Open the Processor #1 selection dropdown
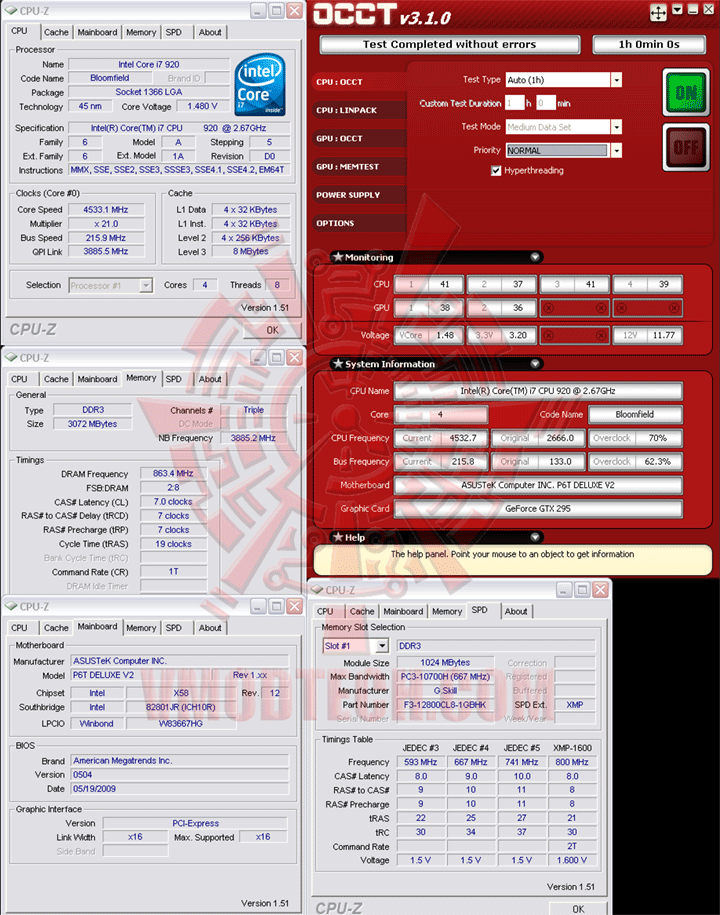Screen dimensions: 720x915 pyautogui.click(x=146, y=285)
